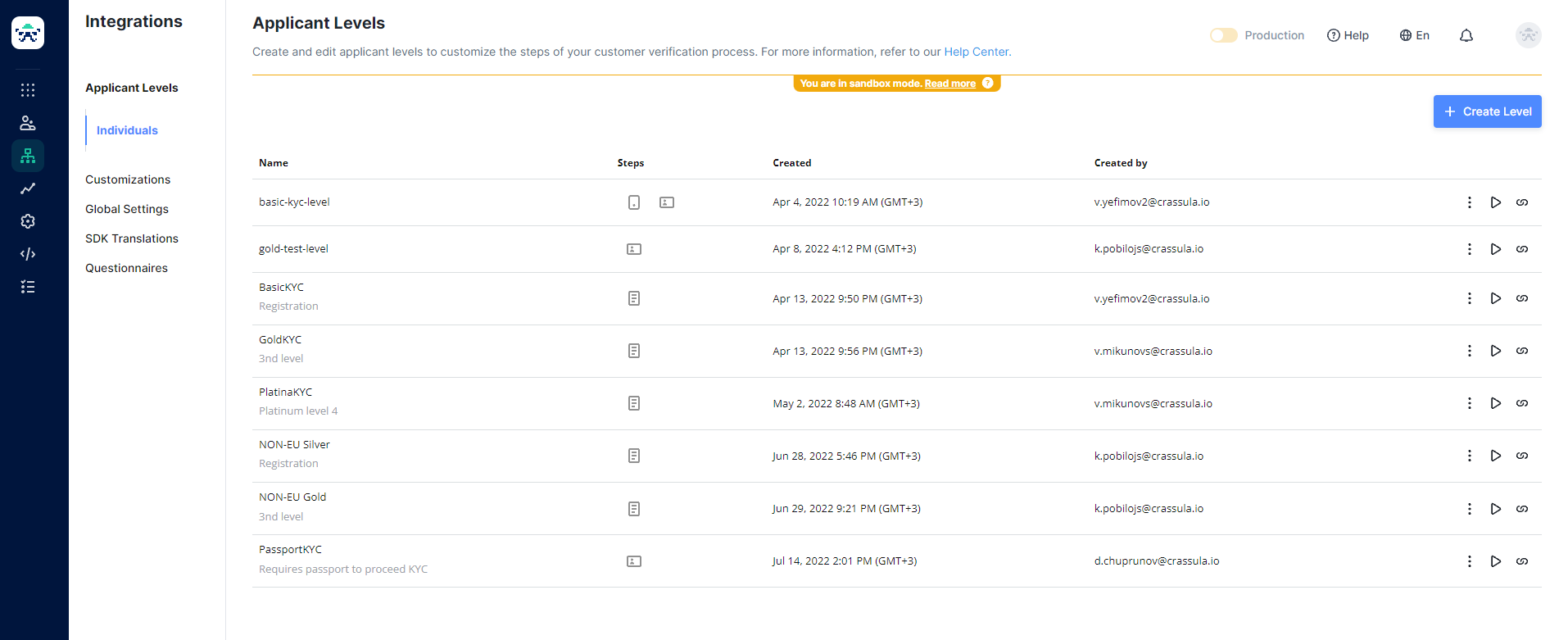The image size is (1568, 640).
Task: Click the play icon for basic-kyc-level
Action: [x=1495, y=202]
